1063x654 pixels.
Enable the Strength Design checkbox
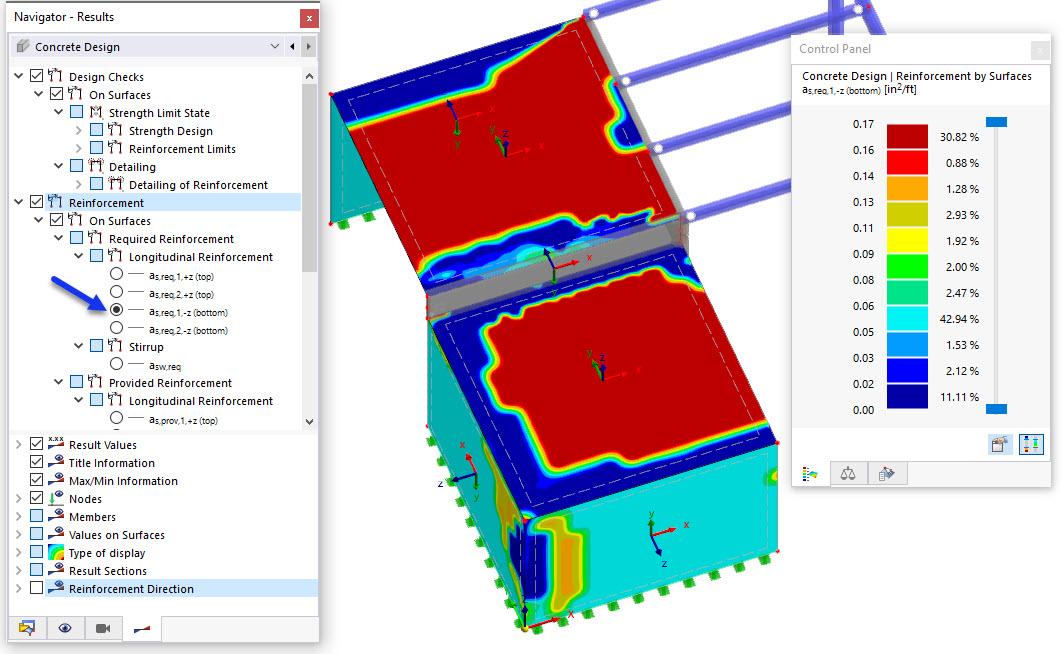[x=97, y=130]
